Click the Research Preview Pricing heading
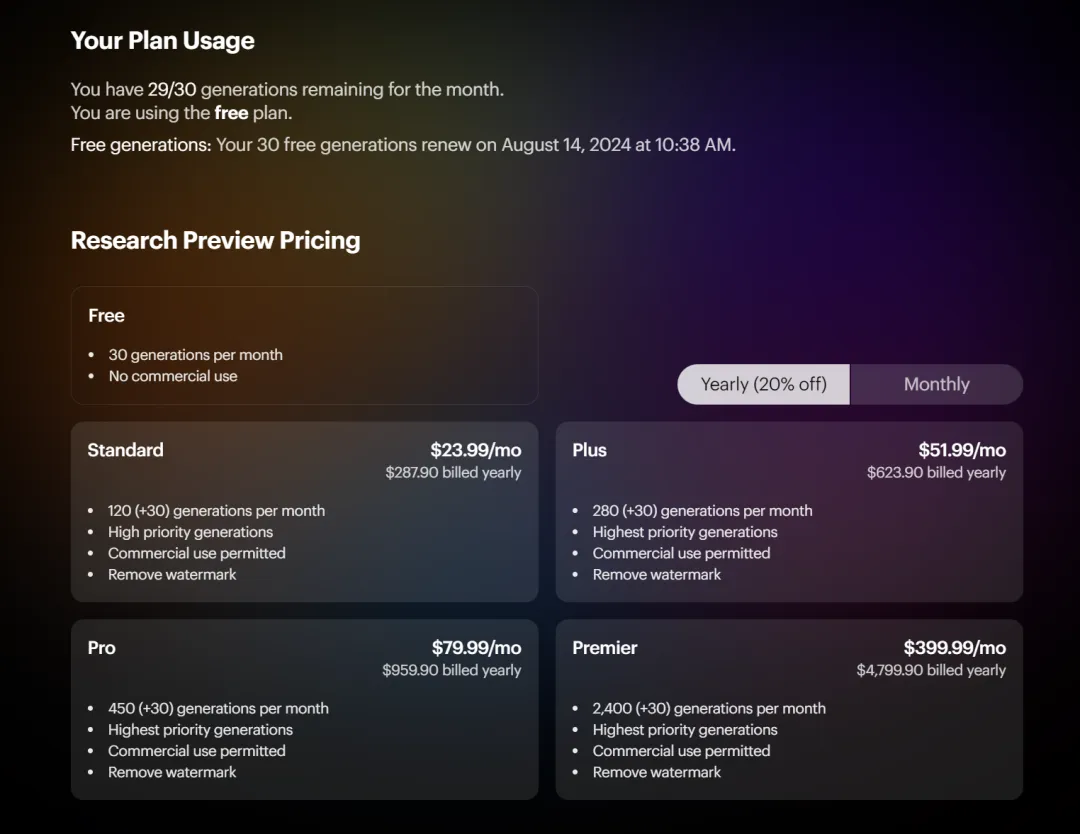 coord(216,240)
